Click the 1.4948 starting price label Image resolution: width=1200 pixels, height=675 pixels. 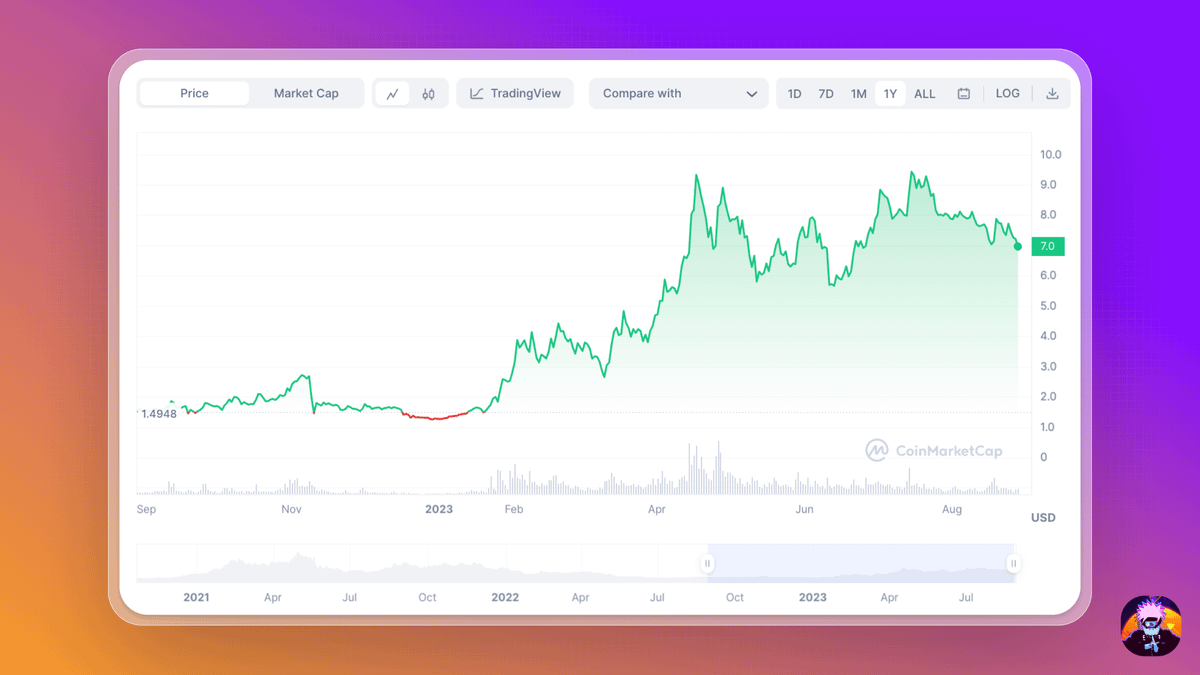(x=158, y=413)
